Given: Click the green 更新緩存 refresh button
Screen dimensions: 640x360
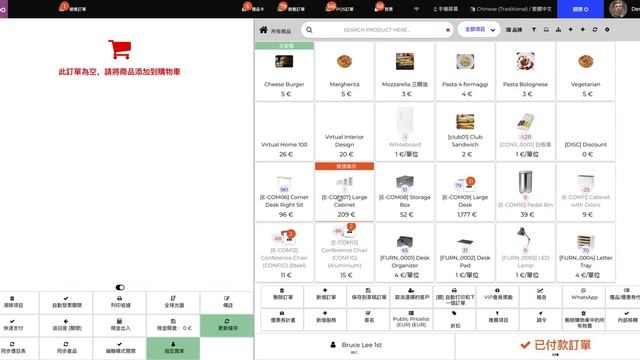Looking at the screenshot, I should (x=227, y=325).
